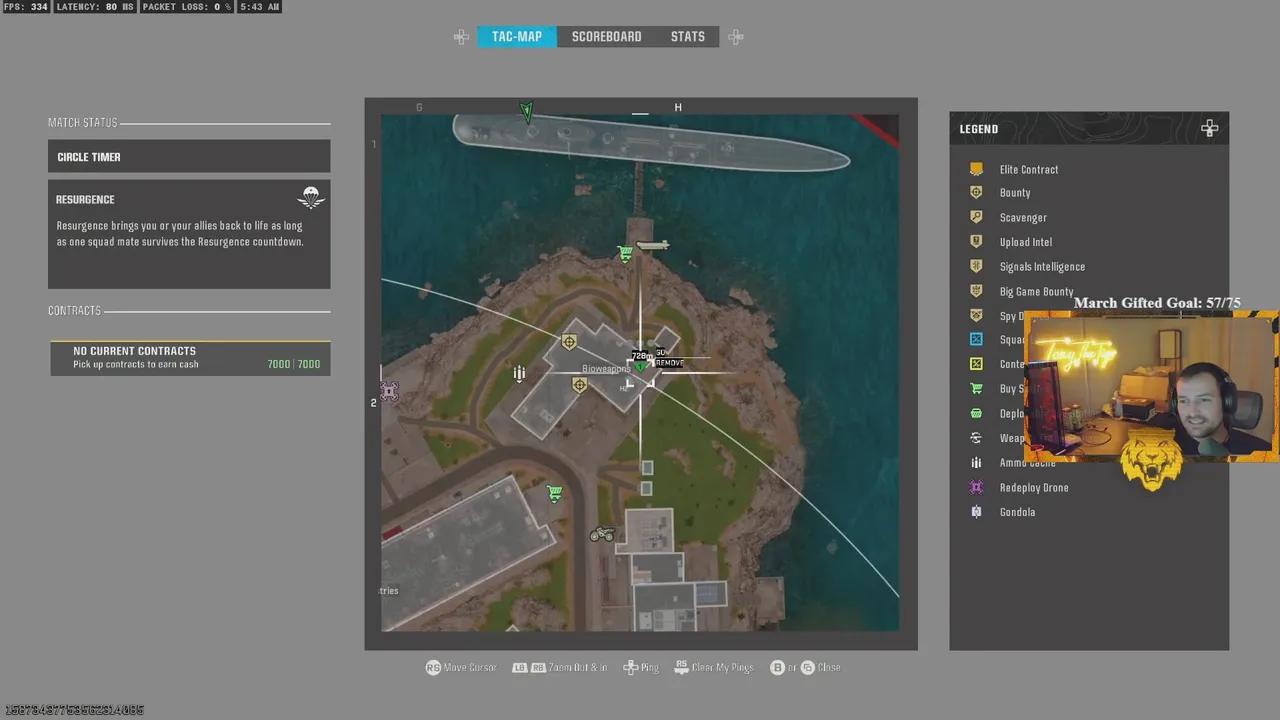Click the Redeploy Drone legend icon

click(976, 487)
